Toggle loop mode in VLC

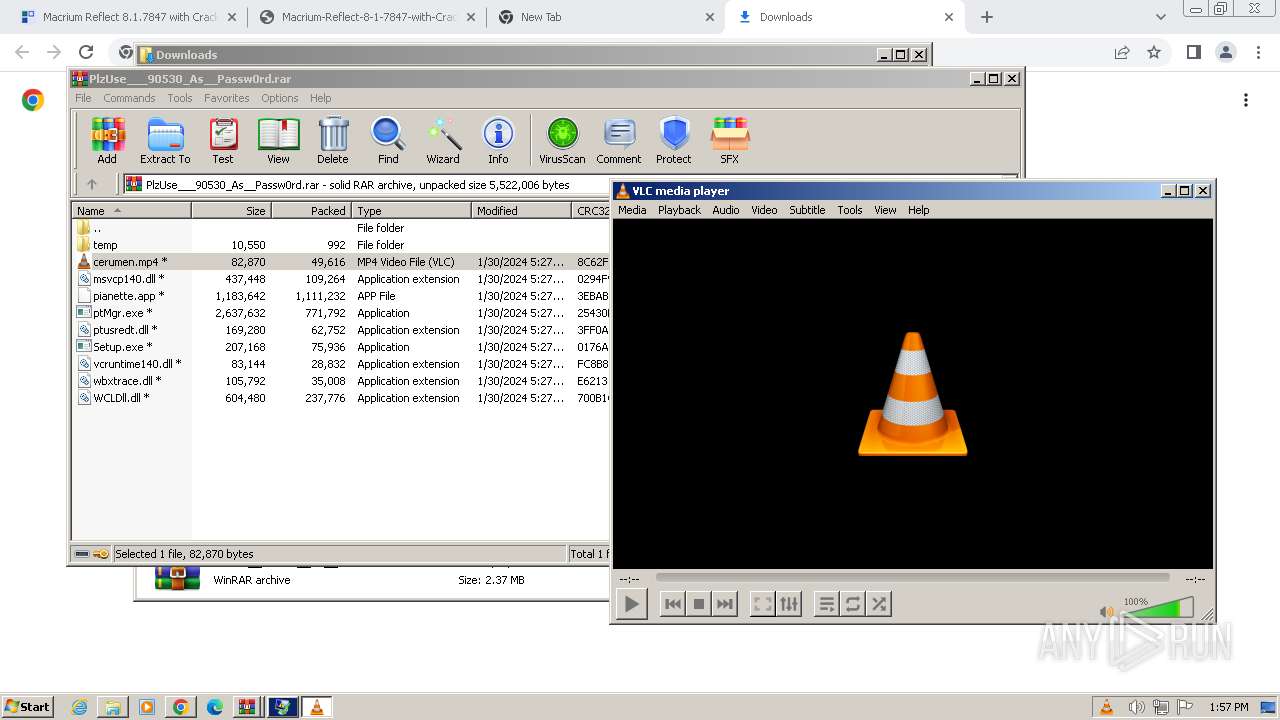coord(853,604)
